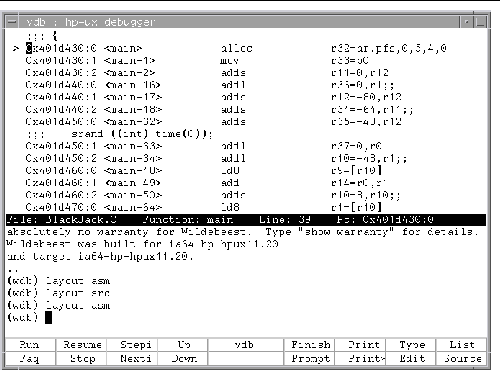This screenshot has height=382, width=500.
Task: Click the Resume softkey button
Action: tap(81, 345)
